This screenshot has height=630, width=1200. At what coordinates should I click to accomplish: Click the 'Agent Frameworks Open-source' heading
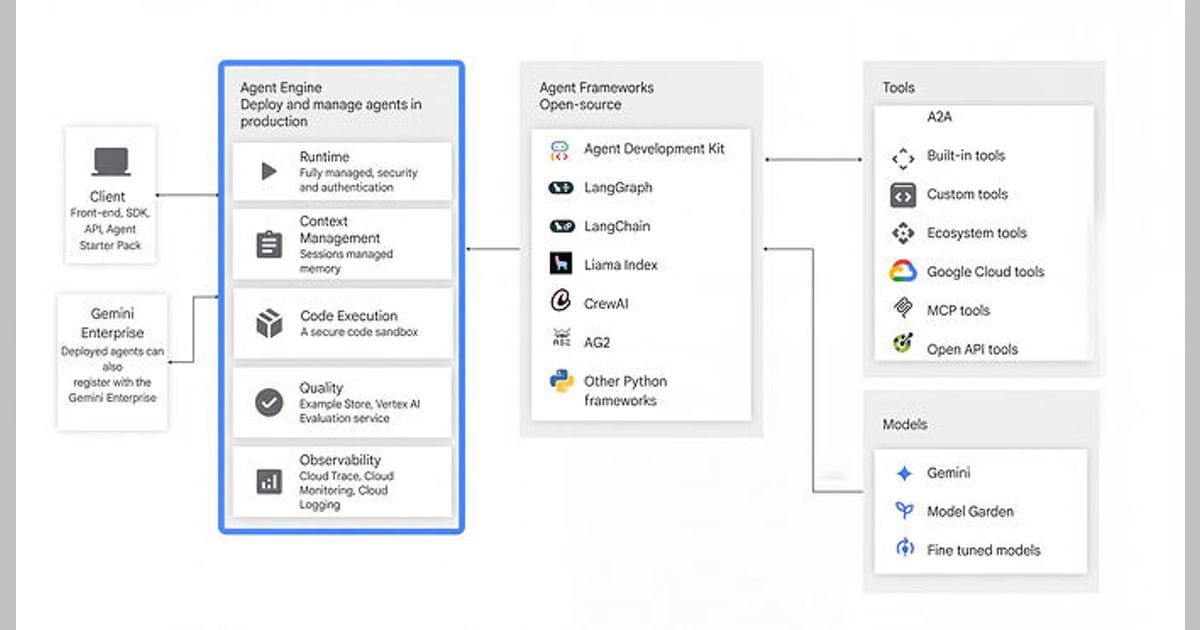[x=596, y=96]
